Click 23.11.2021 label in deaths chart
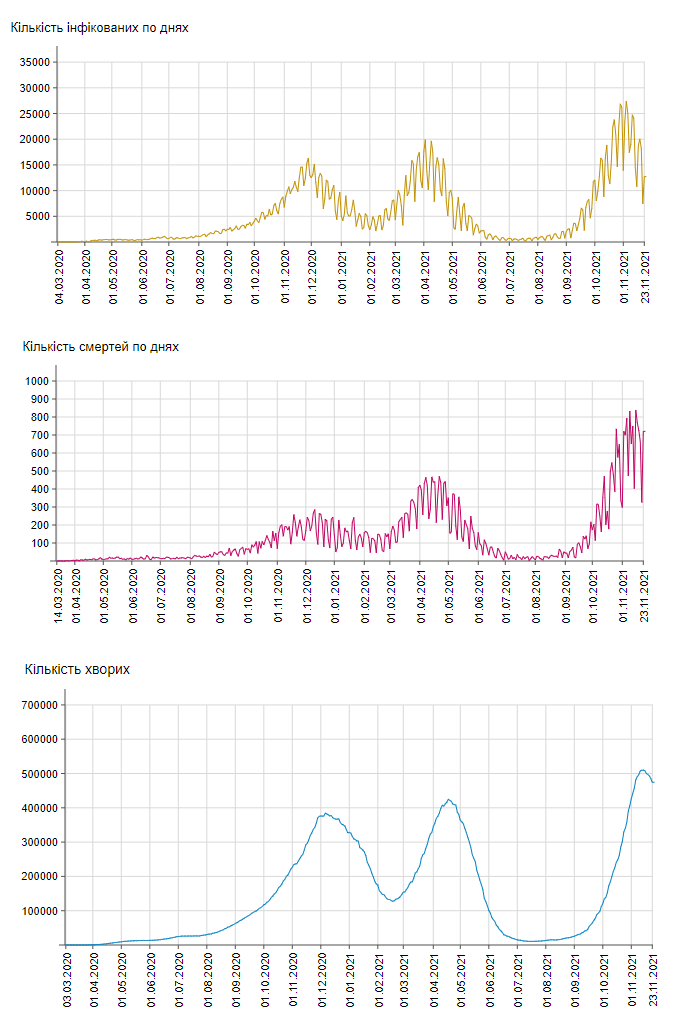Image resolution: width=678 pixels, height=1018 pixels. 644,596
